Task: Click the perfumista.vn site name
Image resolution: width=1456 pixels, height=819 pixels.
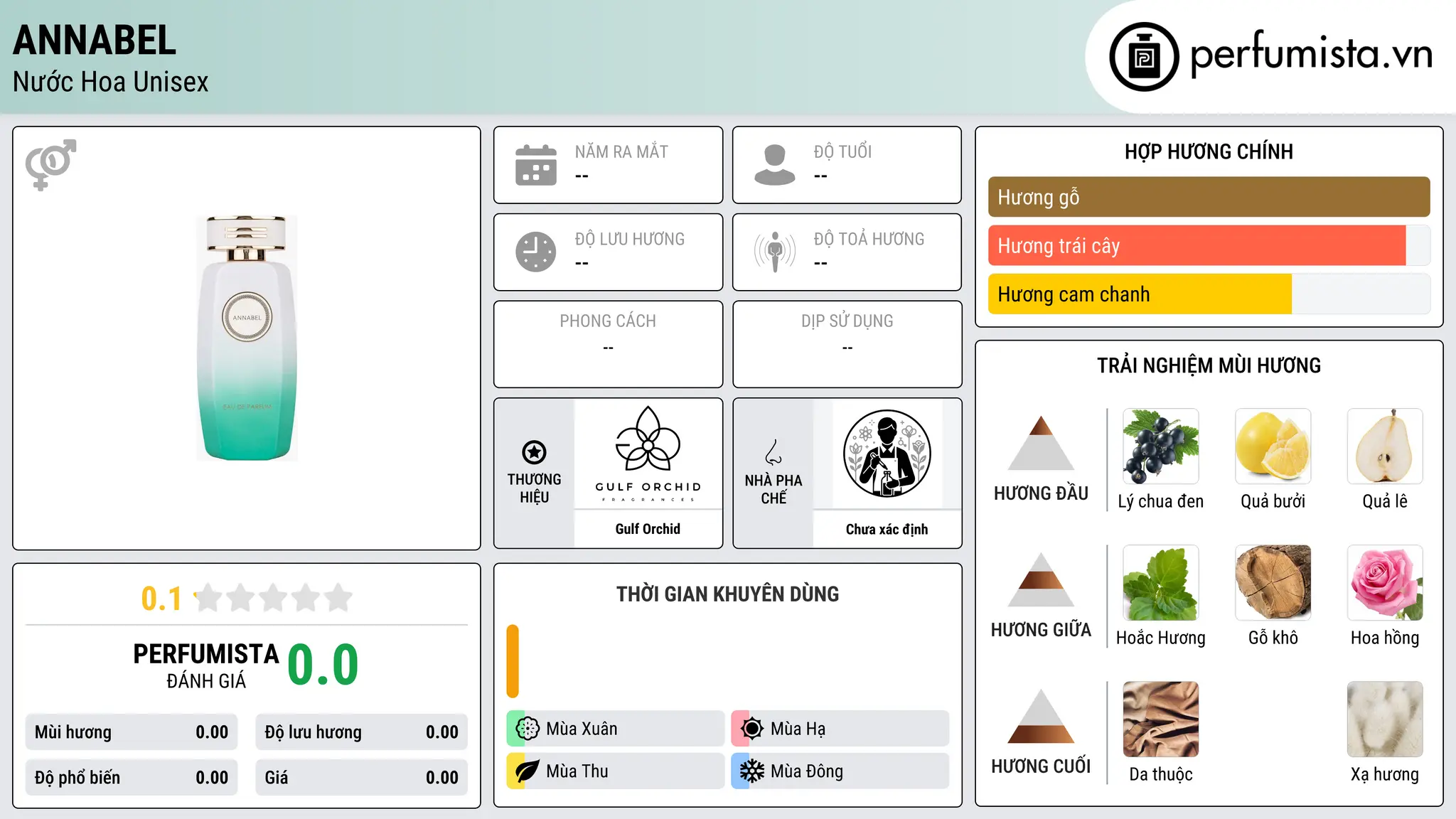Action: [x=1312, y=53]
